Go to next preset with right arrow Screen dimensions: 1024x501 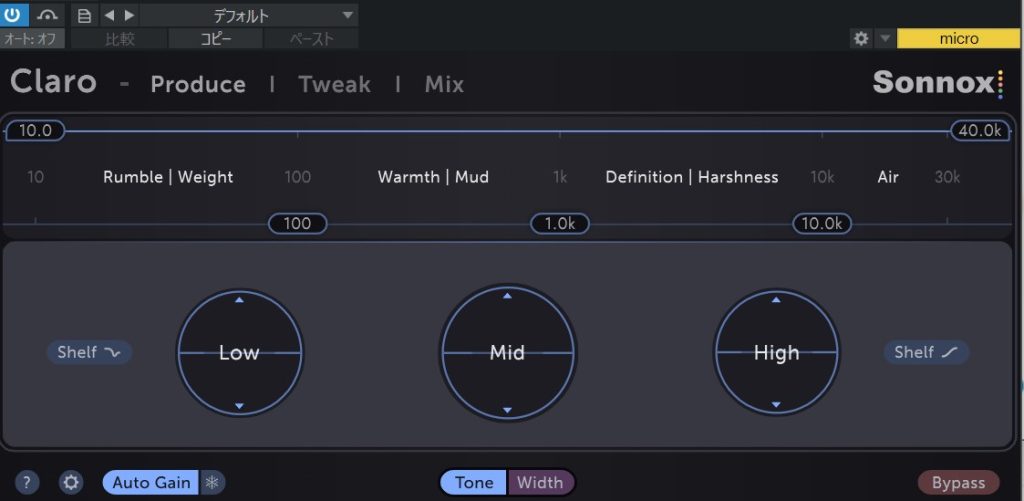[x=128, y=15]
